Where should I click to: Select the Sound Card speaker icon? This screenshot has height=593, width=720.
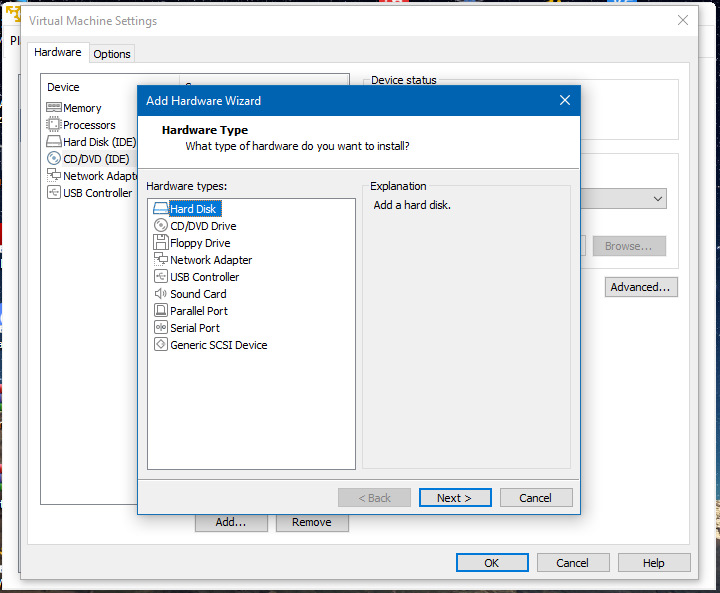pyautogui.click(x=161, y=294)
